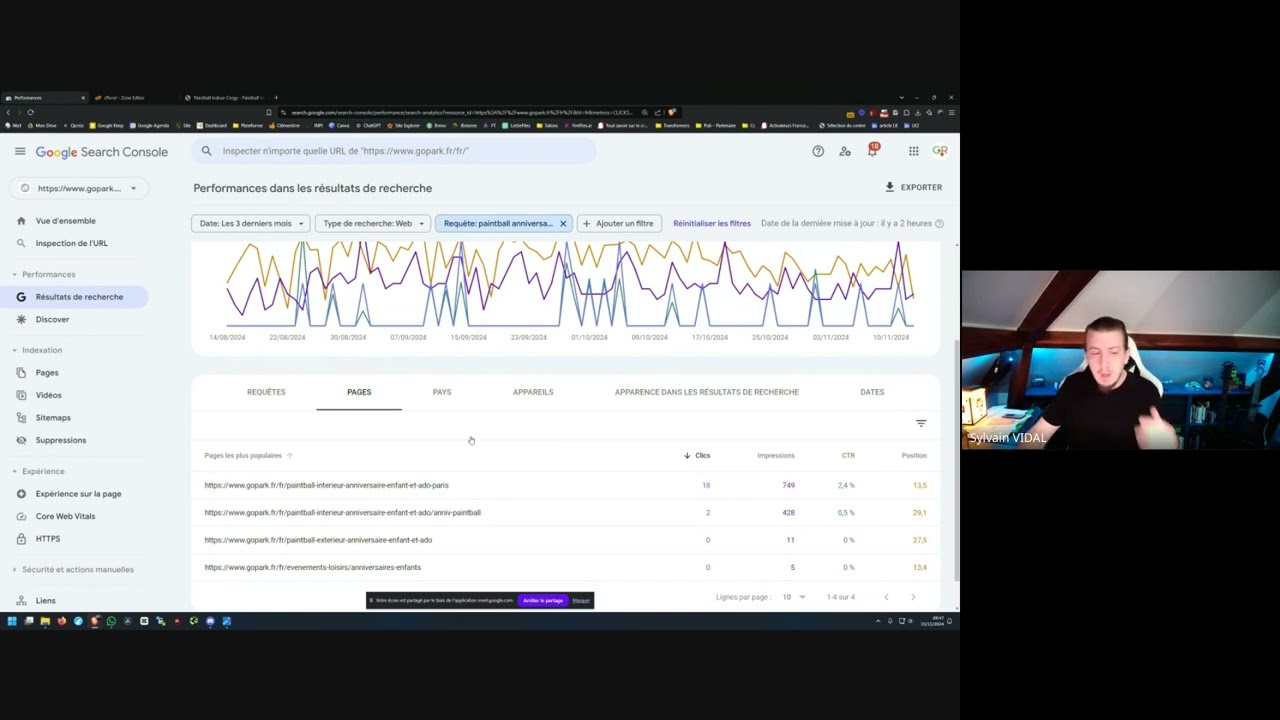Click the Pages index icon
The image size is (1280, 720).
click(x=21, y=372)
